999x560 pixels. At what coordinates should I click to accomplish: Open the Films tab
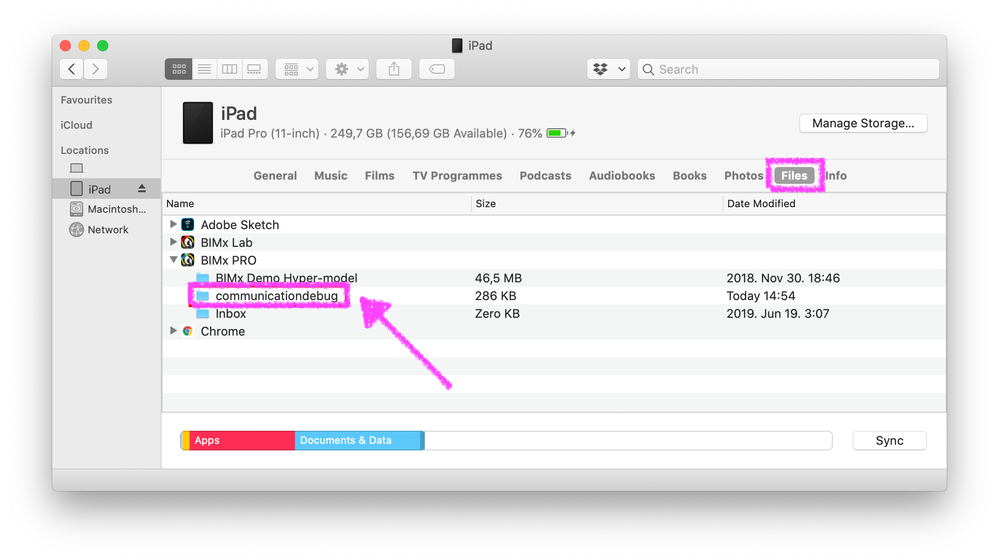point(380,176)
